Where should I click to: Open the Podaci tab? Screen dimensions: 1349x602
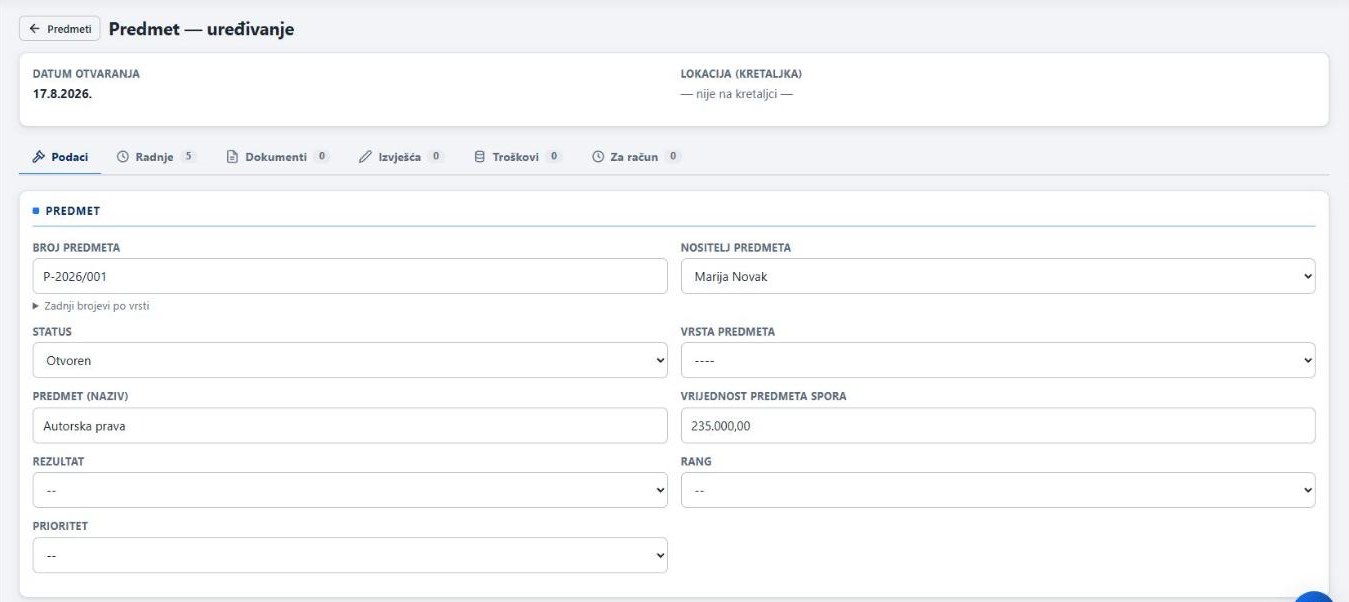tap(60, 156)
